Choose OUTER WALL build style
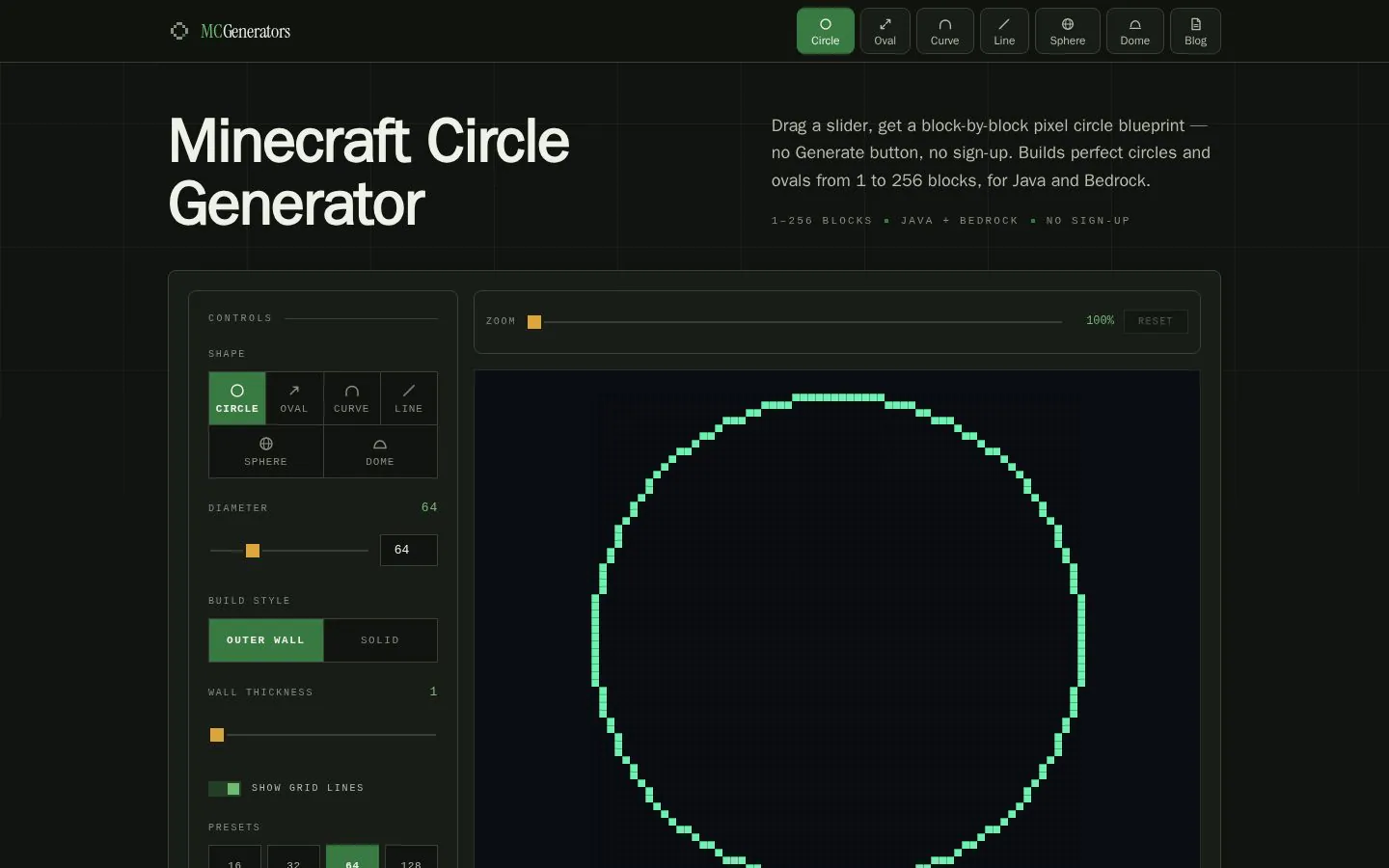 click(x=266, y=640)
